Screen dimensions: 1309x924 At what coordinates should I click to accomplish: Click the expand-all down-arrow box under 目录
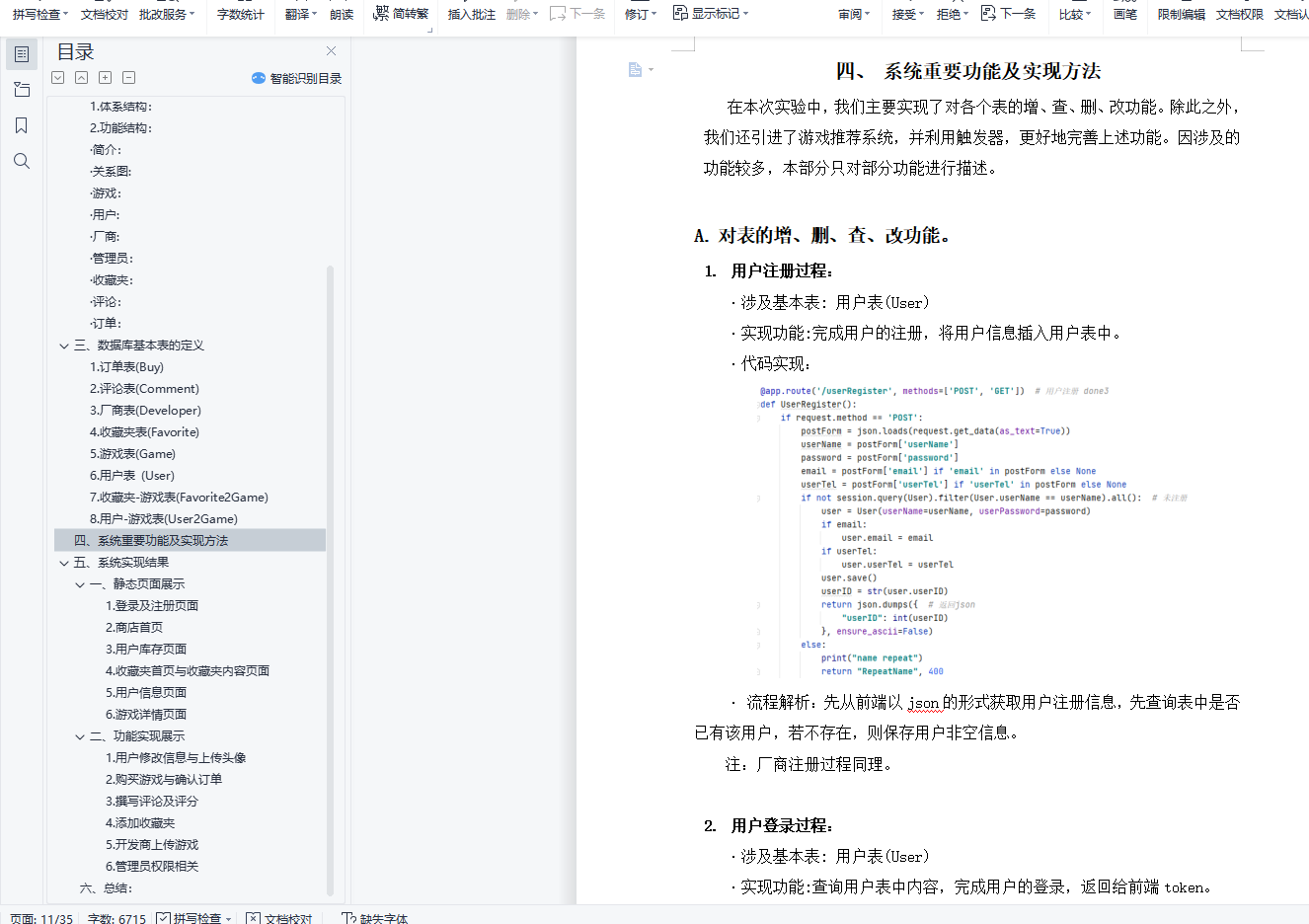pyautogui.click(x=58, y=78)
